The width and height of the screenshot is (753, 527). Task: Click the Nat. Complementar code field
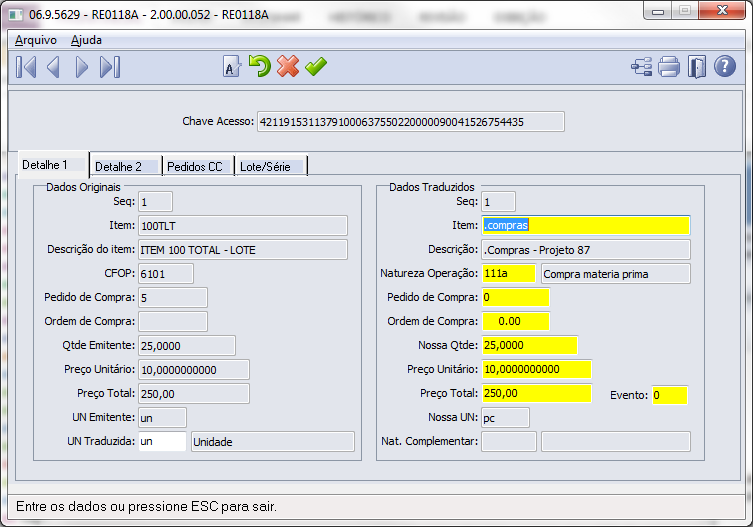(509, 441)
